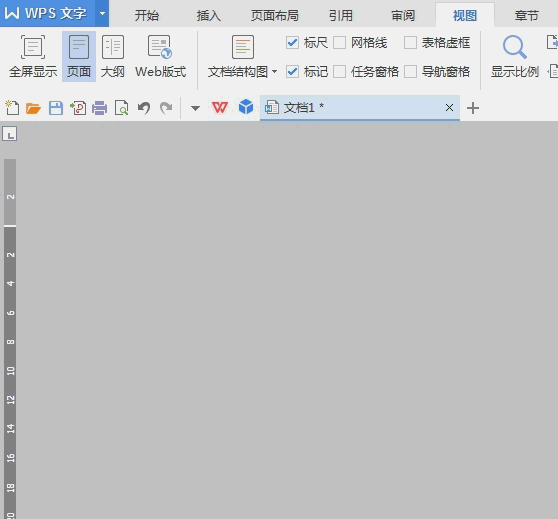Enable the Table gridlines checkbox (表格虚框)
The height and width of the screenshot is (519, 558).
[x=410, y=43]
